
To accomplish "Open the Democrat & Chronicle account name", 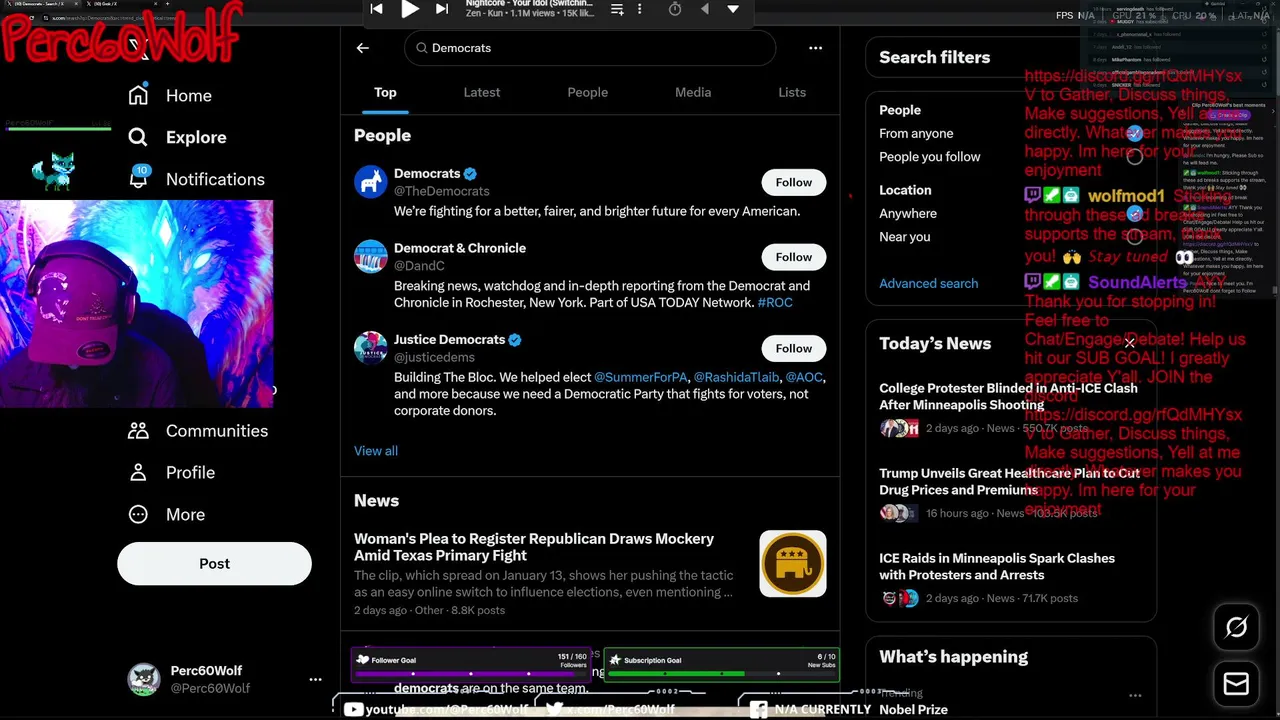I will pyautogui.click(x=460, y=248).
